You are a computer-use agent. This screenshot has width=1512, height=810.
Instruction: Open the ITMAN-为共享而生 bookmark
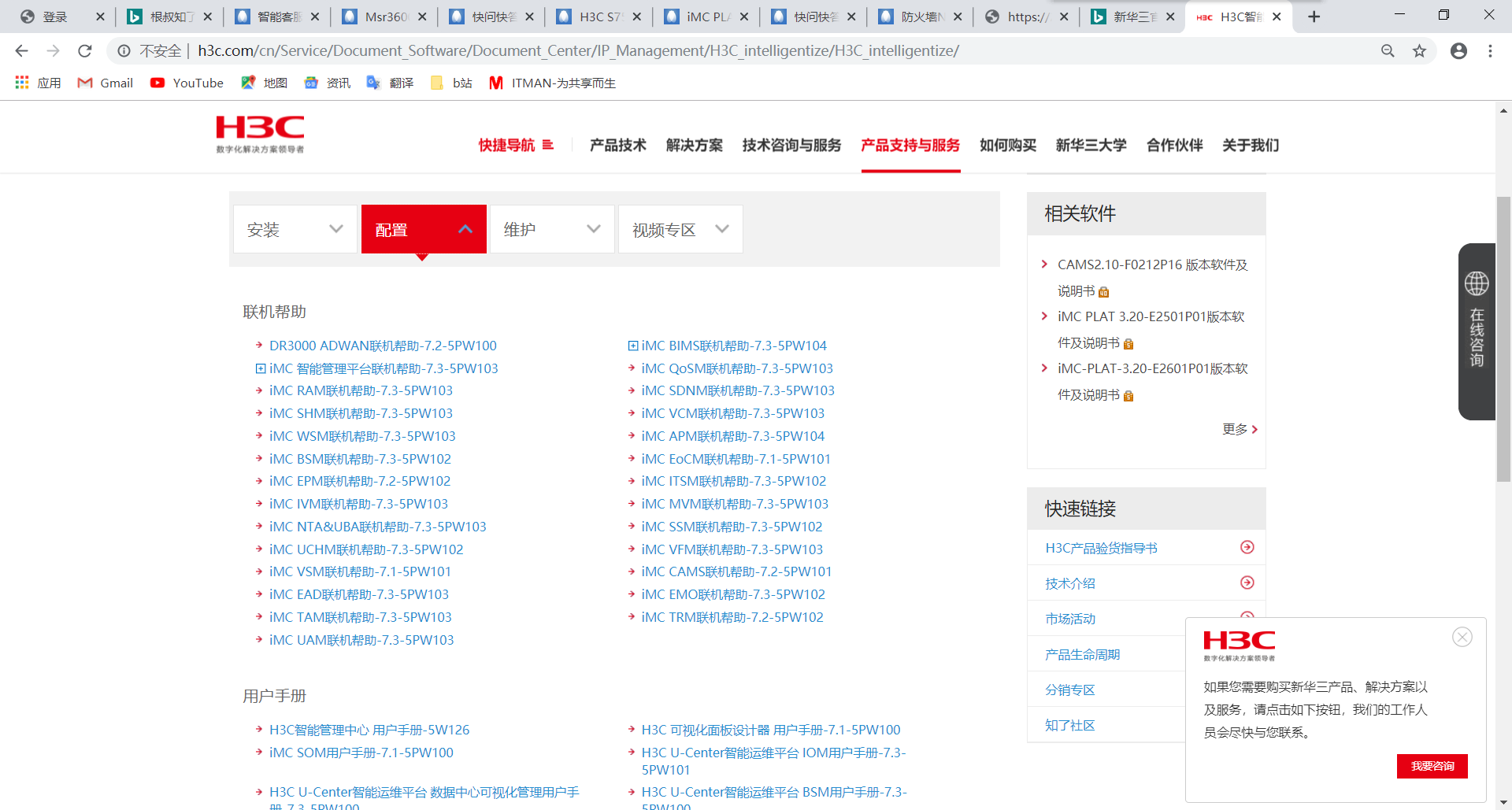(x=553, y=83)
